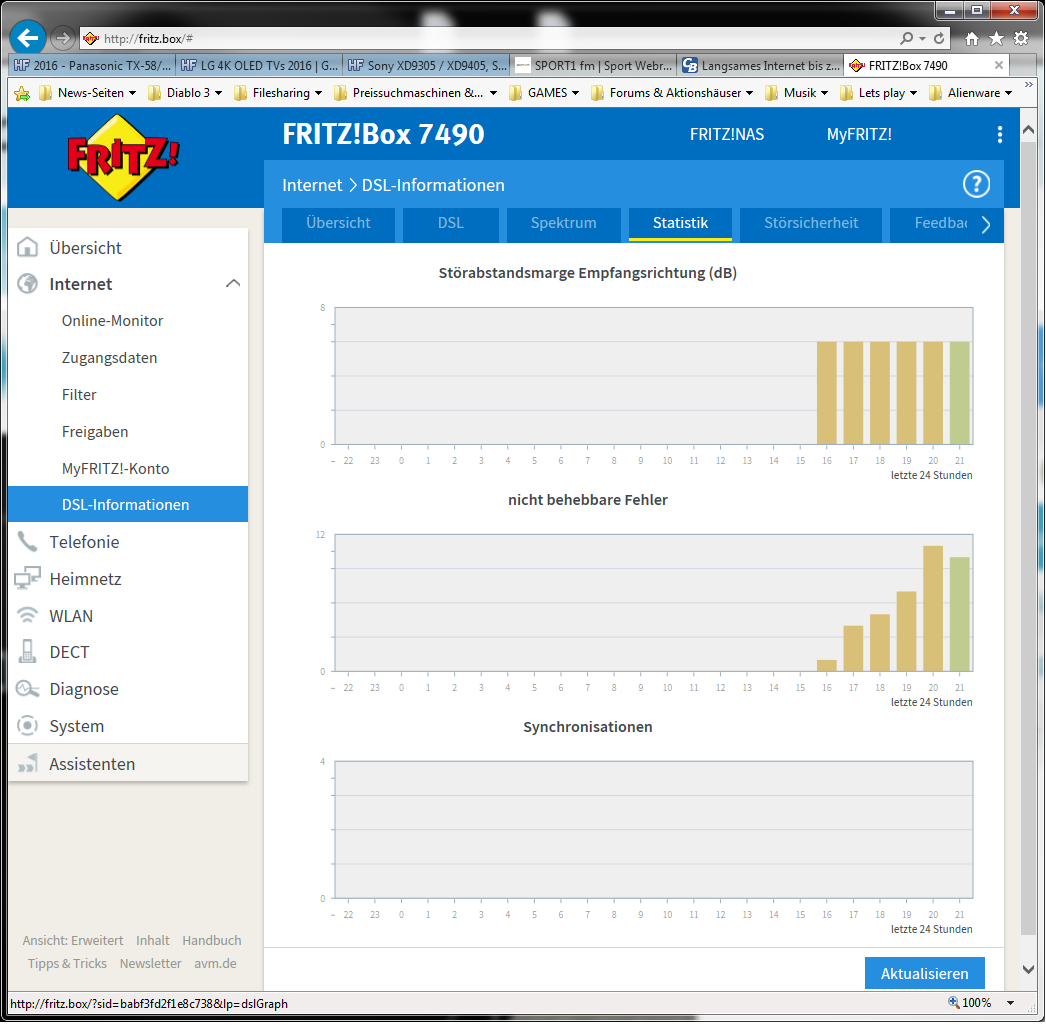Viewport: 1046px width, 1025px height.
Task: Reload the page with refresh icon
Action: tap(939, 39)
